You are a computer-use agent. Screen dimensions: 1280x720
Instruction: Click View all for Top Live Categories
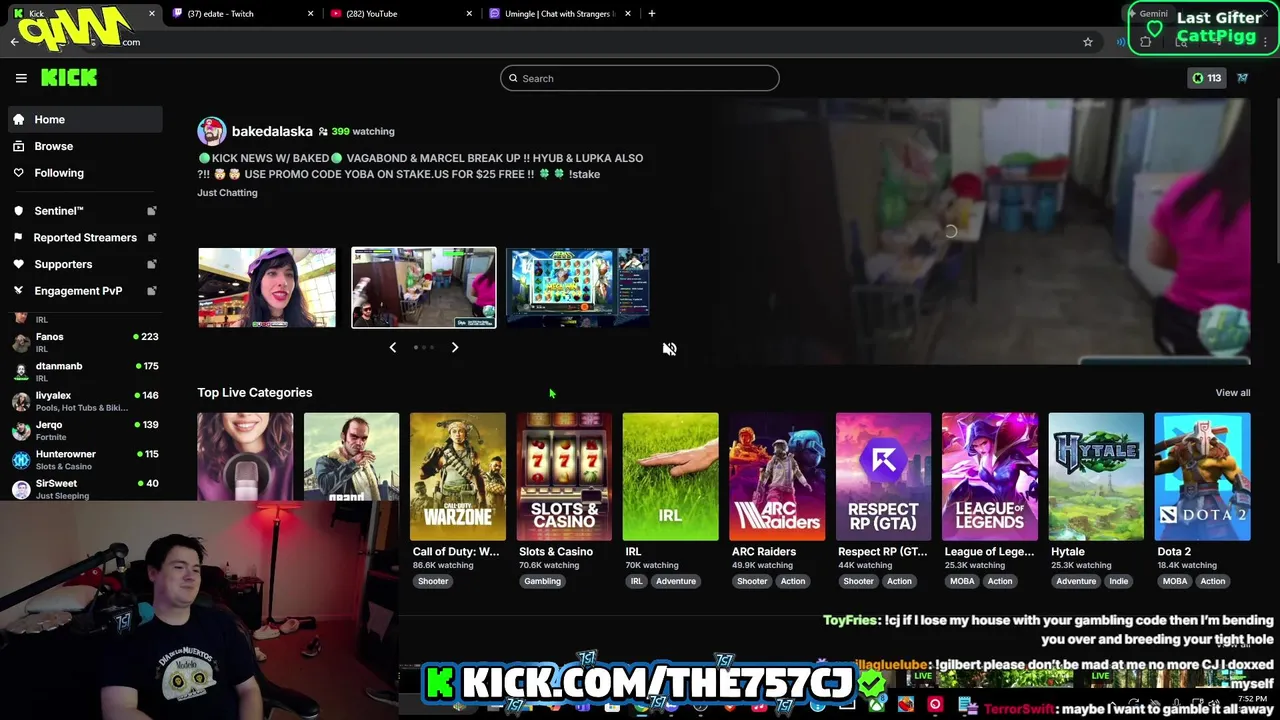point(1233,392)
